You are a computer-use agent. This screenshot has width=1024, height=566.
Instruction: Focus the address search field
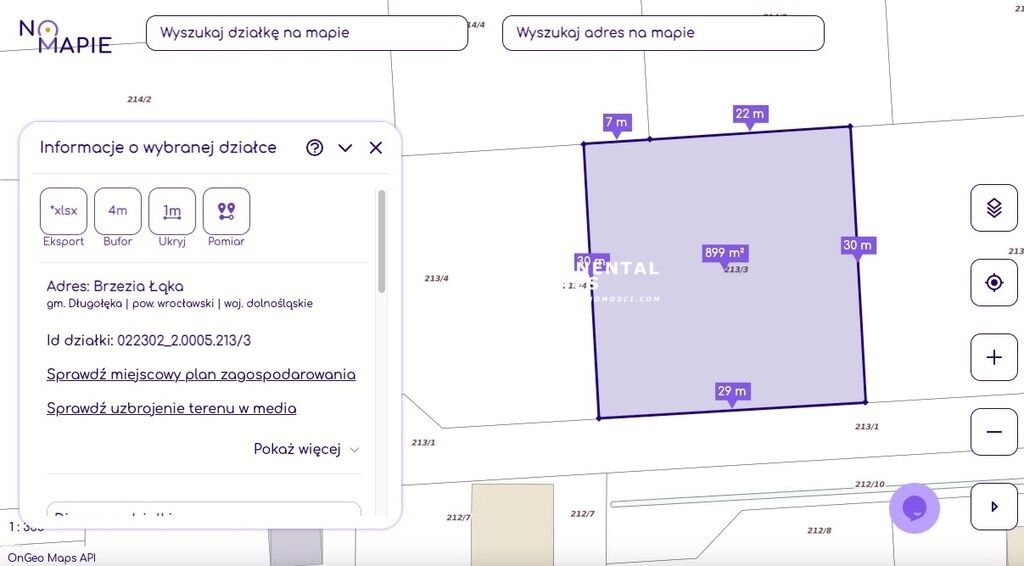662,33
